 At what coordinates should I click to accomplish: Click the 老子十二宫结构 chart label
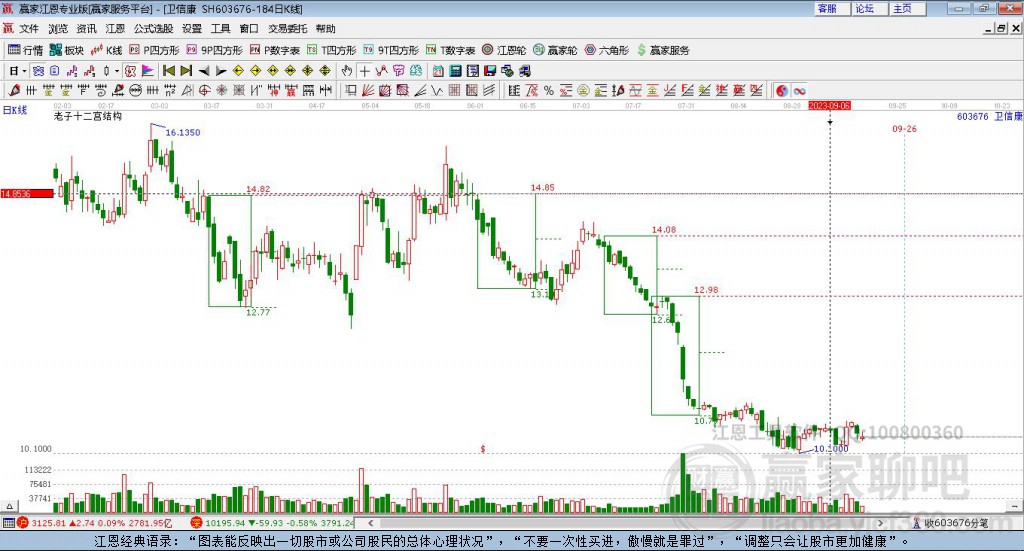coord(88,116)
